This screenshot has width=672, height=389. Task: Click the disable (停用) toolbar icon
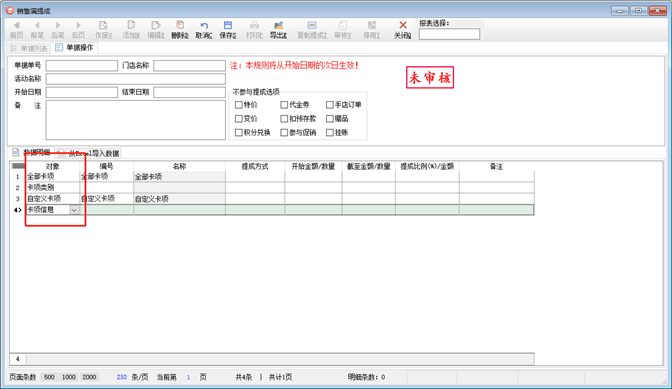click(x=372, y=26)
